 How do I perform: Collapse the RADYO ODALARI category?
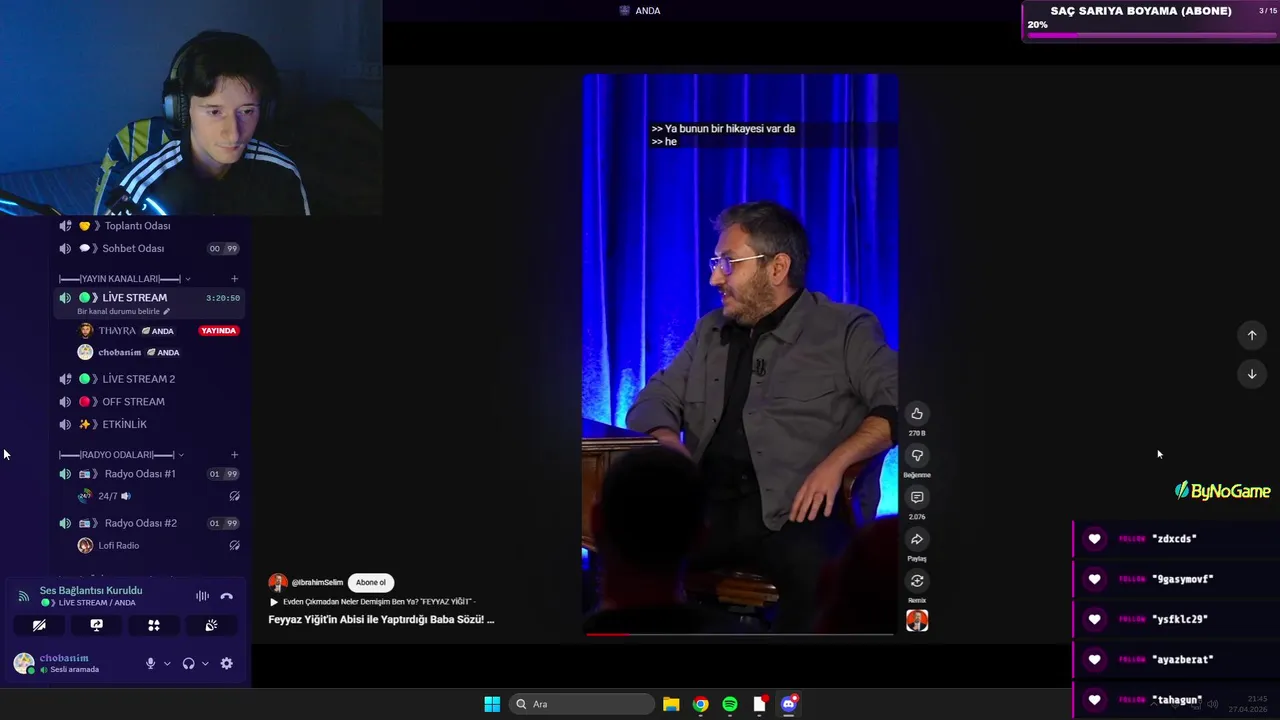click(x=121, y=455)
